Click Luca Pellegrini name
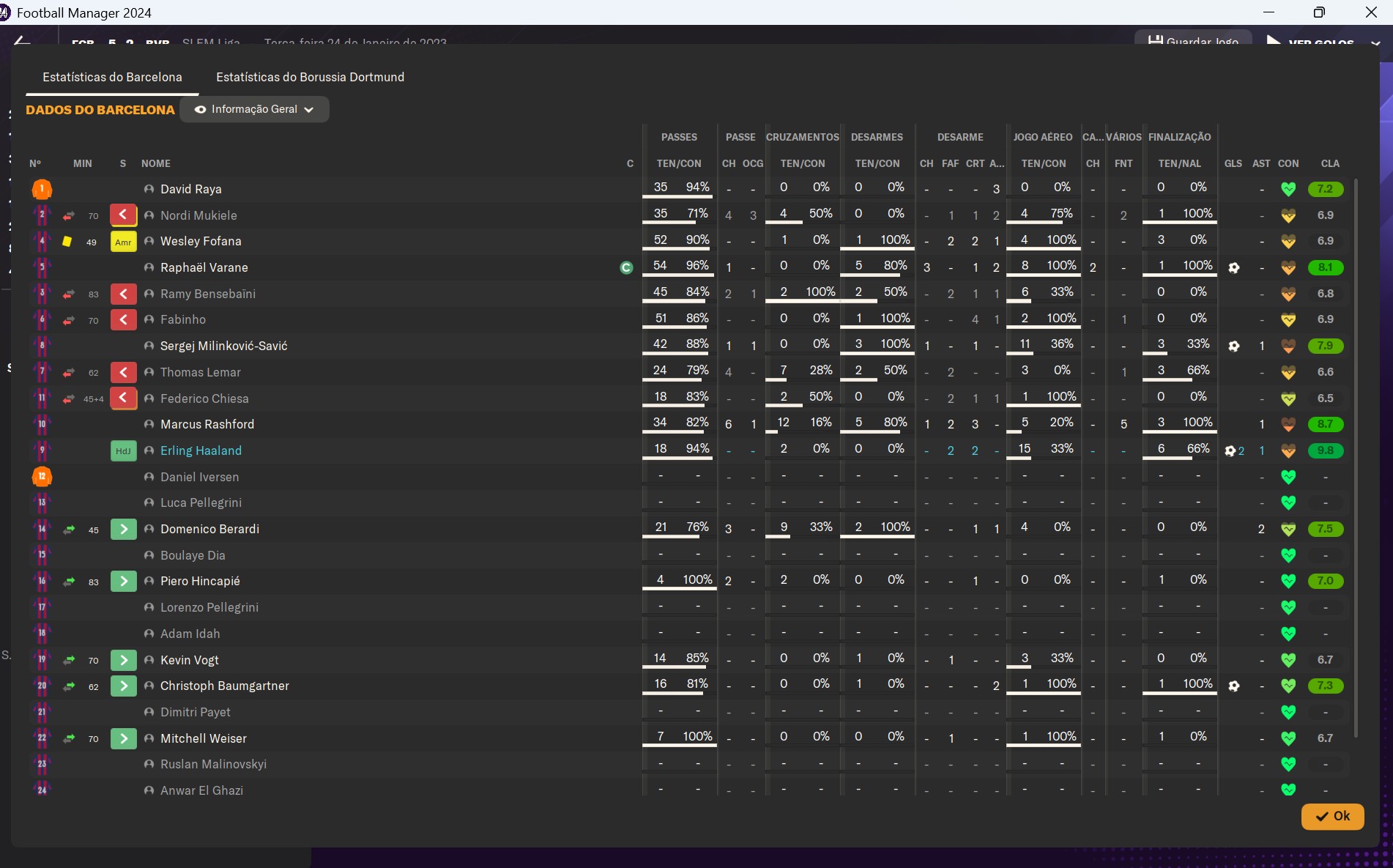The width and height of the screenshot is (1393, 868). tap(201, 502)
